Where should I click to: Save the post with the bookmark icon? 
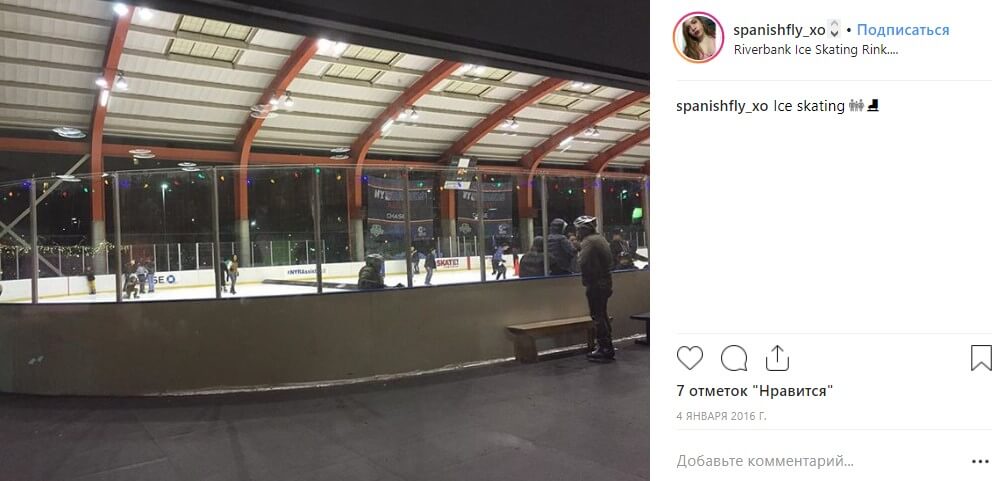coord(981,358)
